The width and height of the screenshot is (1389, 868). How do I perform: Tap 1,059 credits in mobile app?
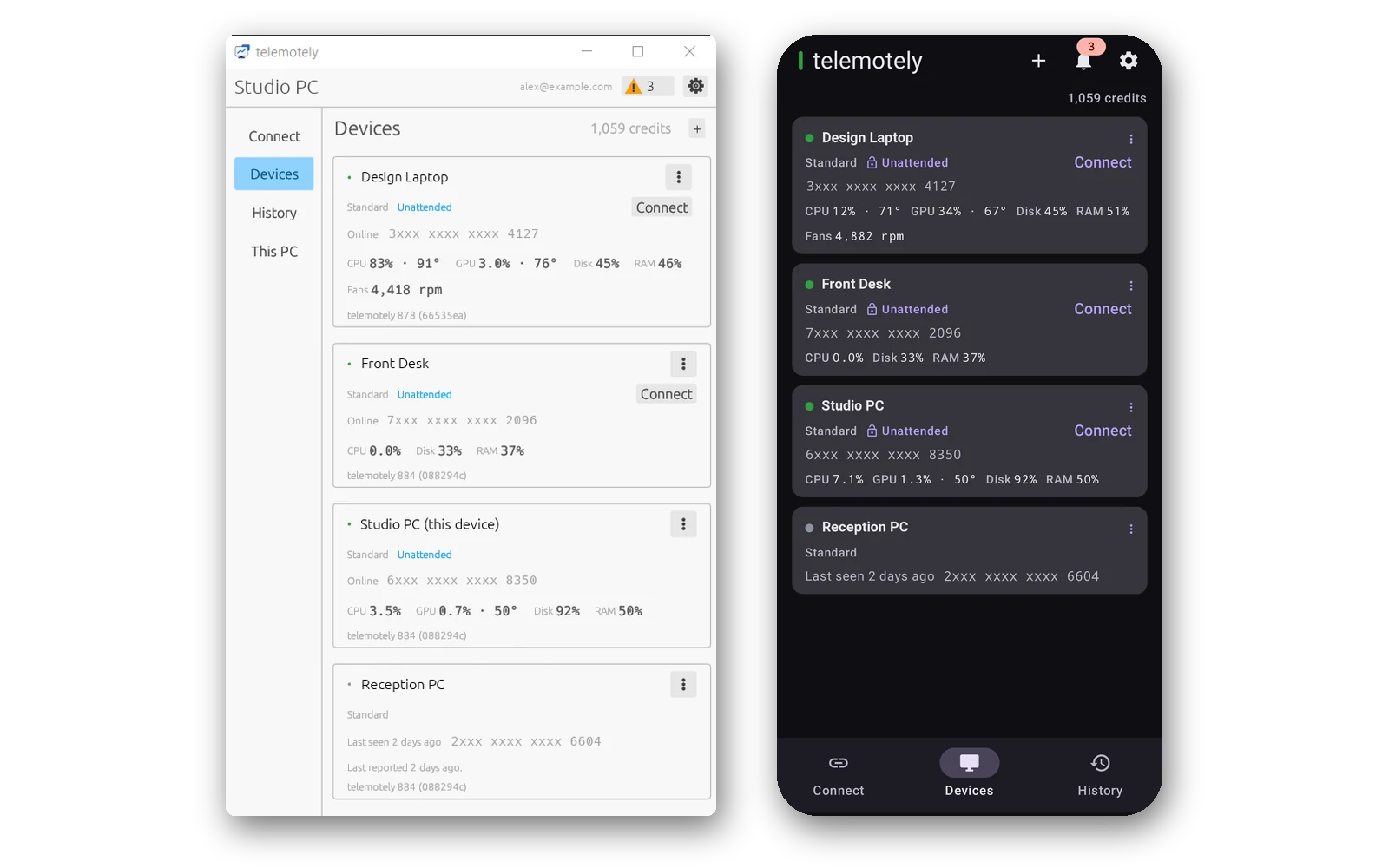1107,98
